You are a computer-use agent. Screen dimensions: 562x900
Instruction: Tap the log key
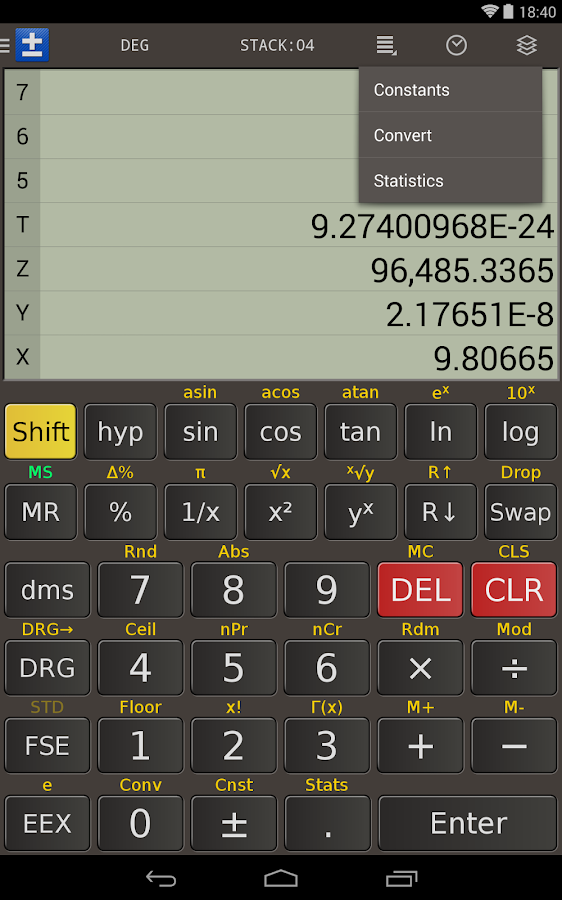520,432
